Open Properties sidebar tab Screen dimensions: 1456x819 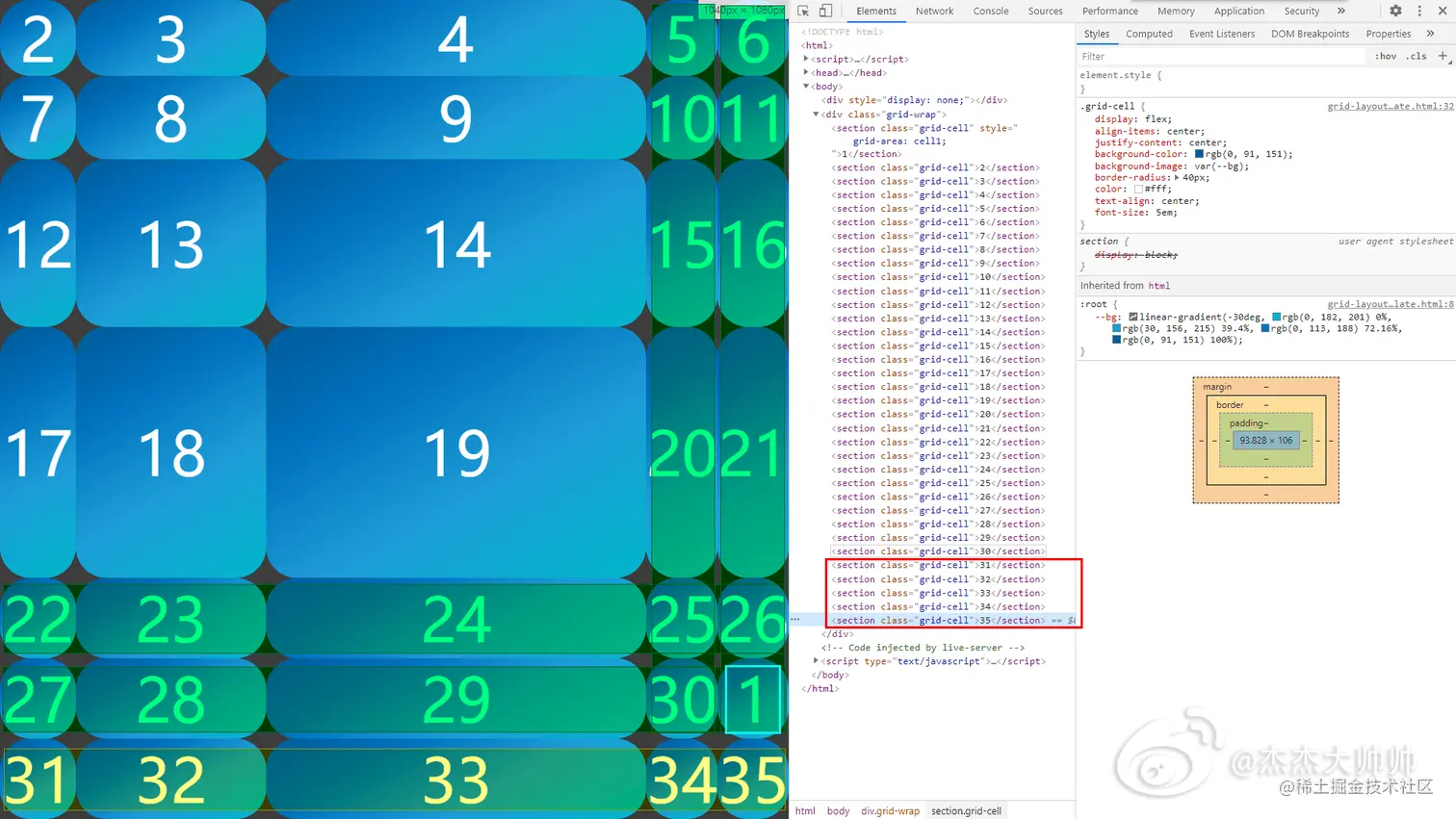(x=1388, y=34)
